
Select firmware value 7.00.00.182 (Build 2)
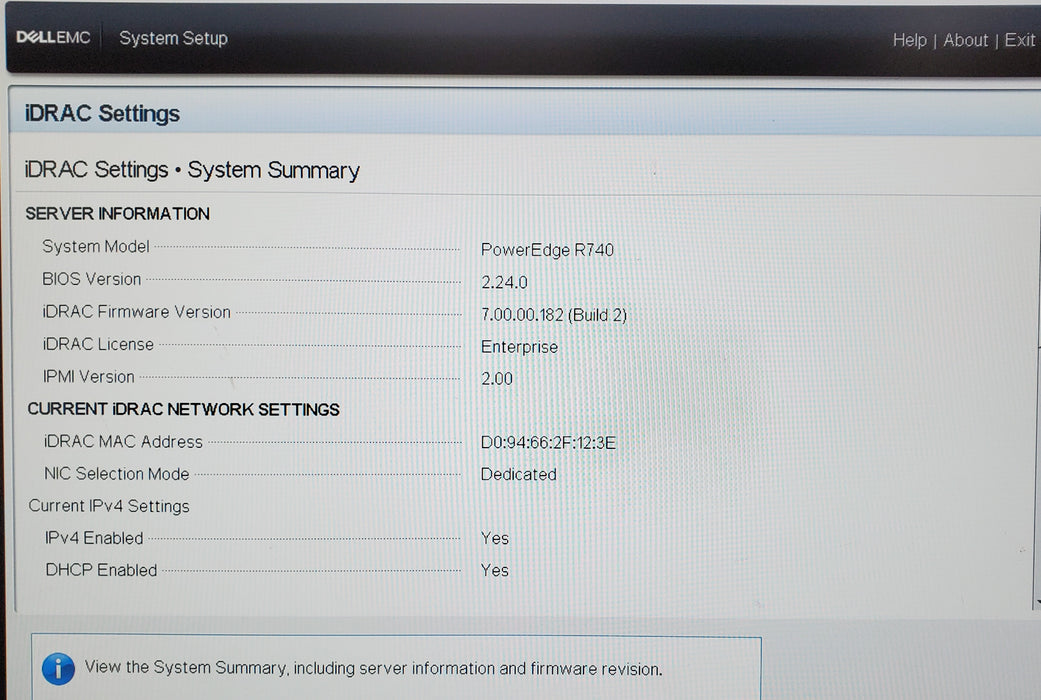click(x=554, y=315)
